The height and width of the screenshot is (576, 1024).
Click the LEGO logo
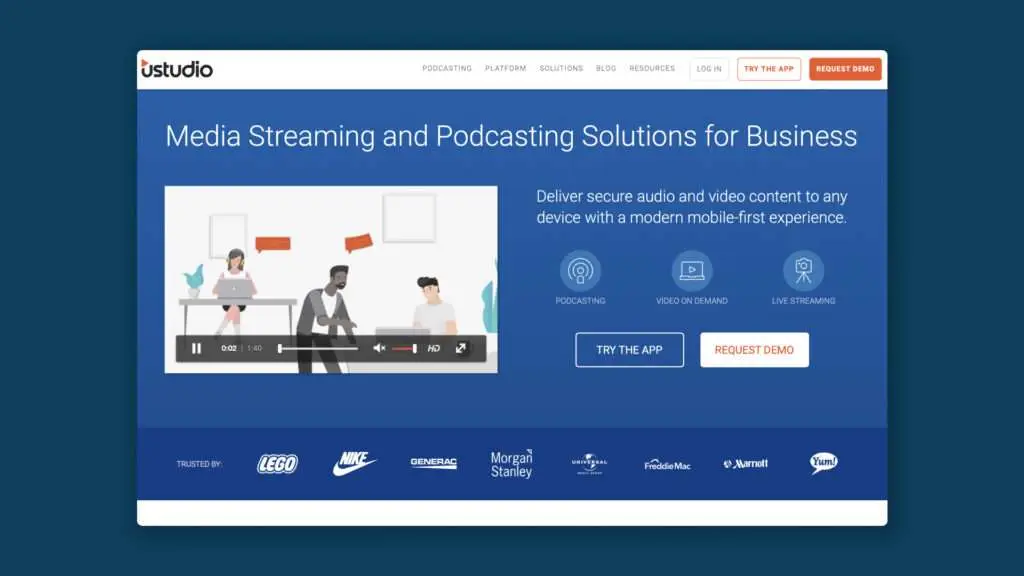(x=277, y=464)
